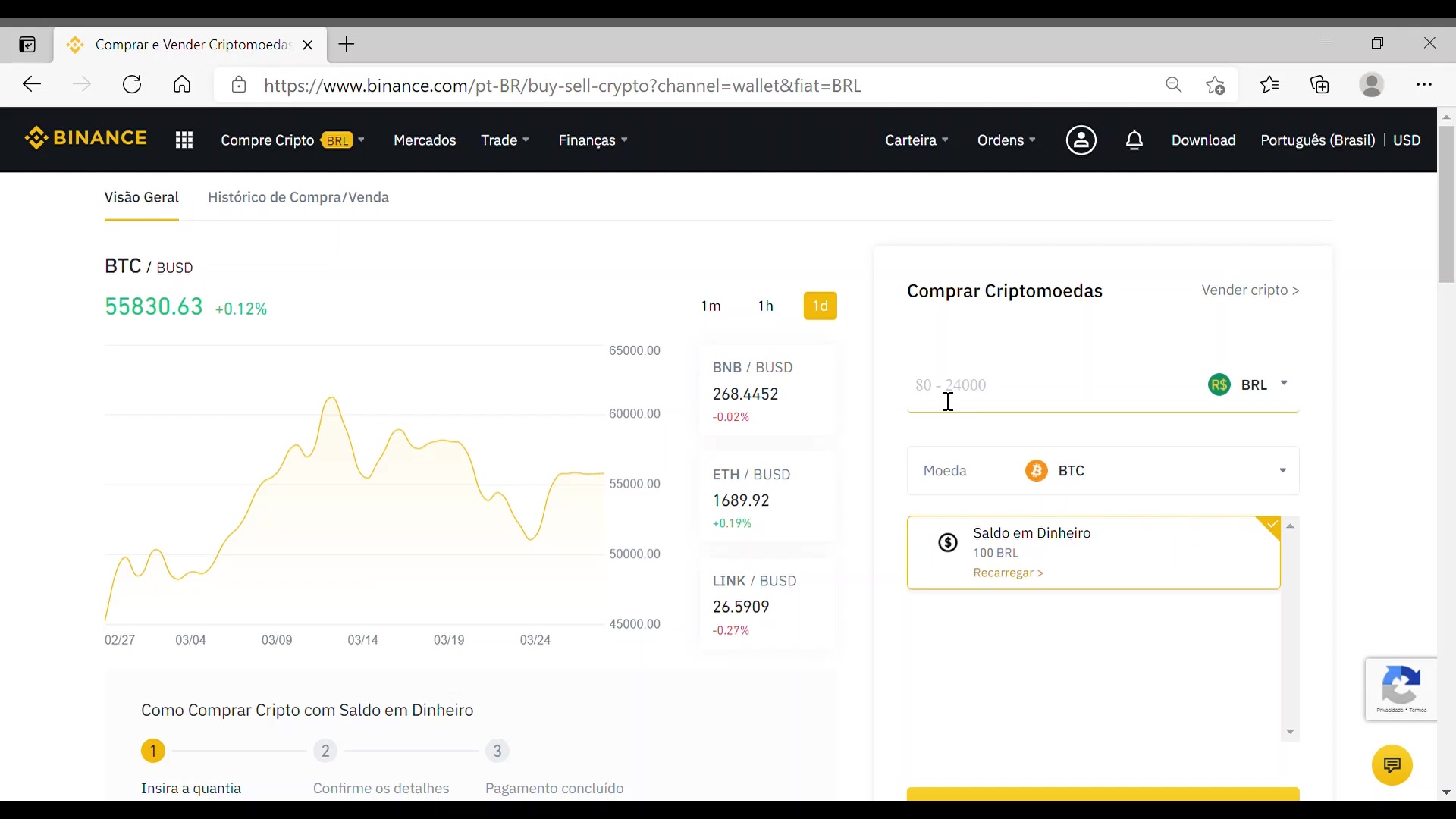Go to browser home page icon
Viewport: 1456px width, 819px height.
click(182, 84)
